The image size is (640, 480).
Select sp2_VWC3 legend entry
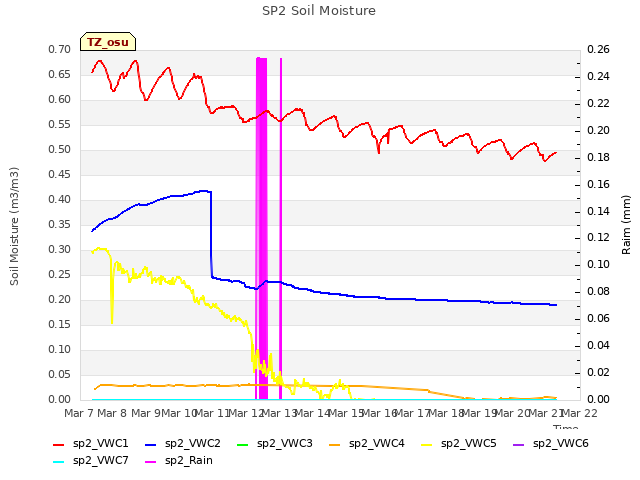pos(274,444)
